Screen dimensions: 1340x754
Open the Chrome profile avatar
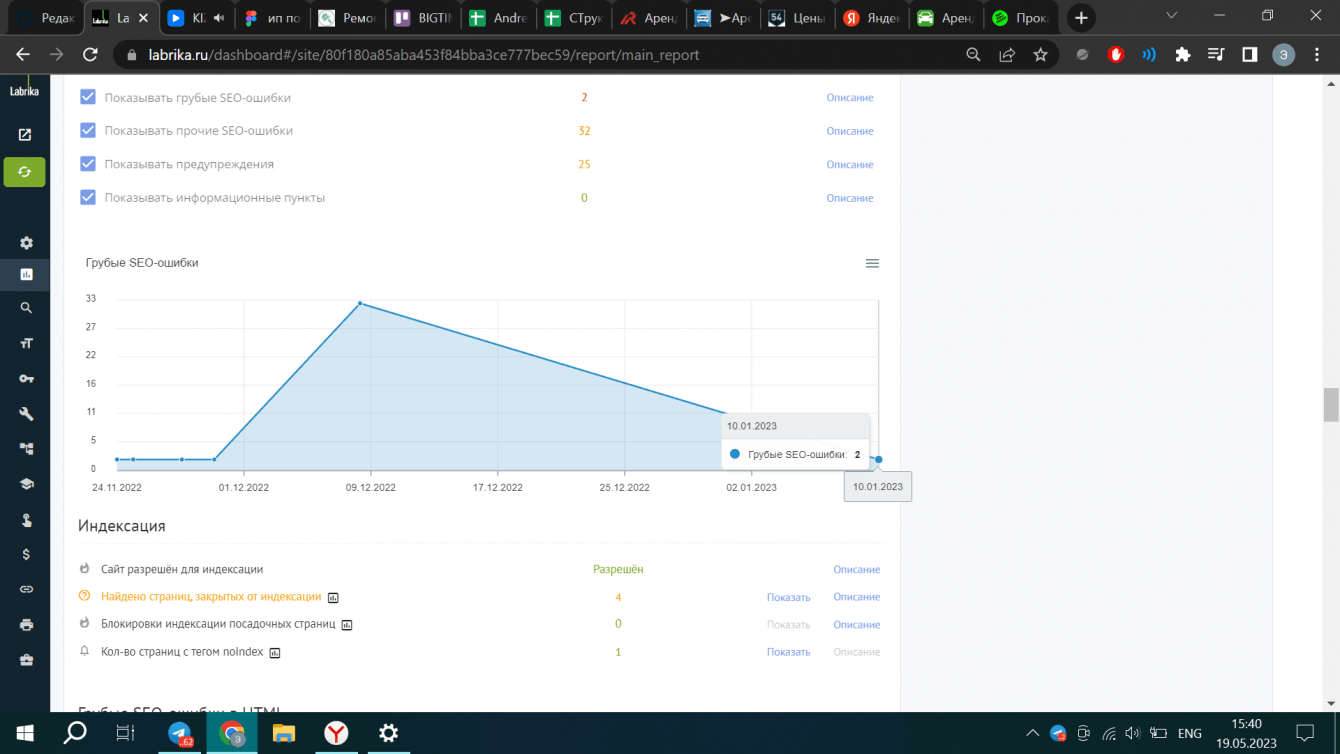[1283, 55]
